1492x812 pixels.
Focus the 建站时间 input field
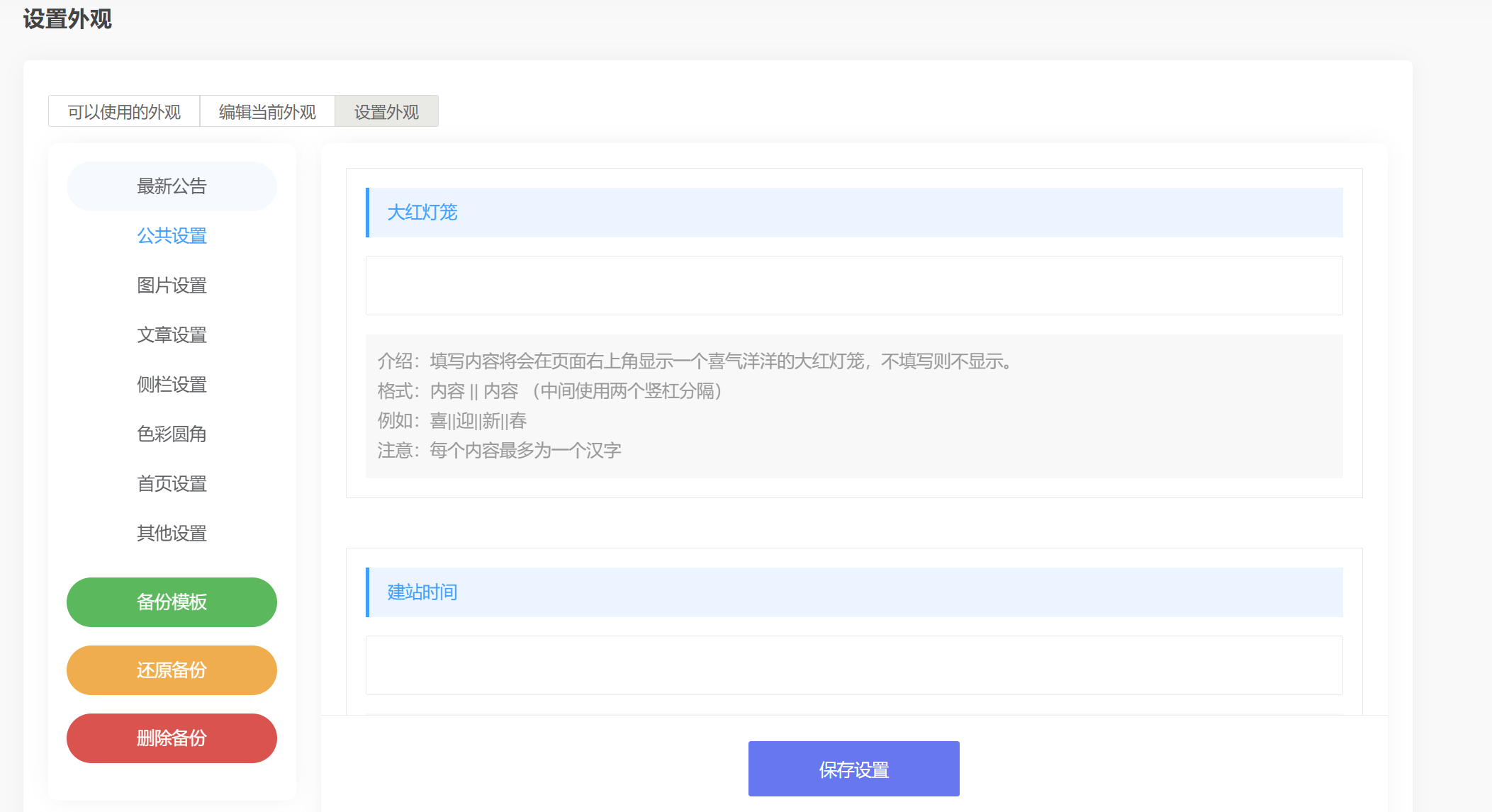coord(854,665)
